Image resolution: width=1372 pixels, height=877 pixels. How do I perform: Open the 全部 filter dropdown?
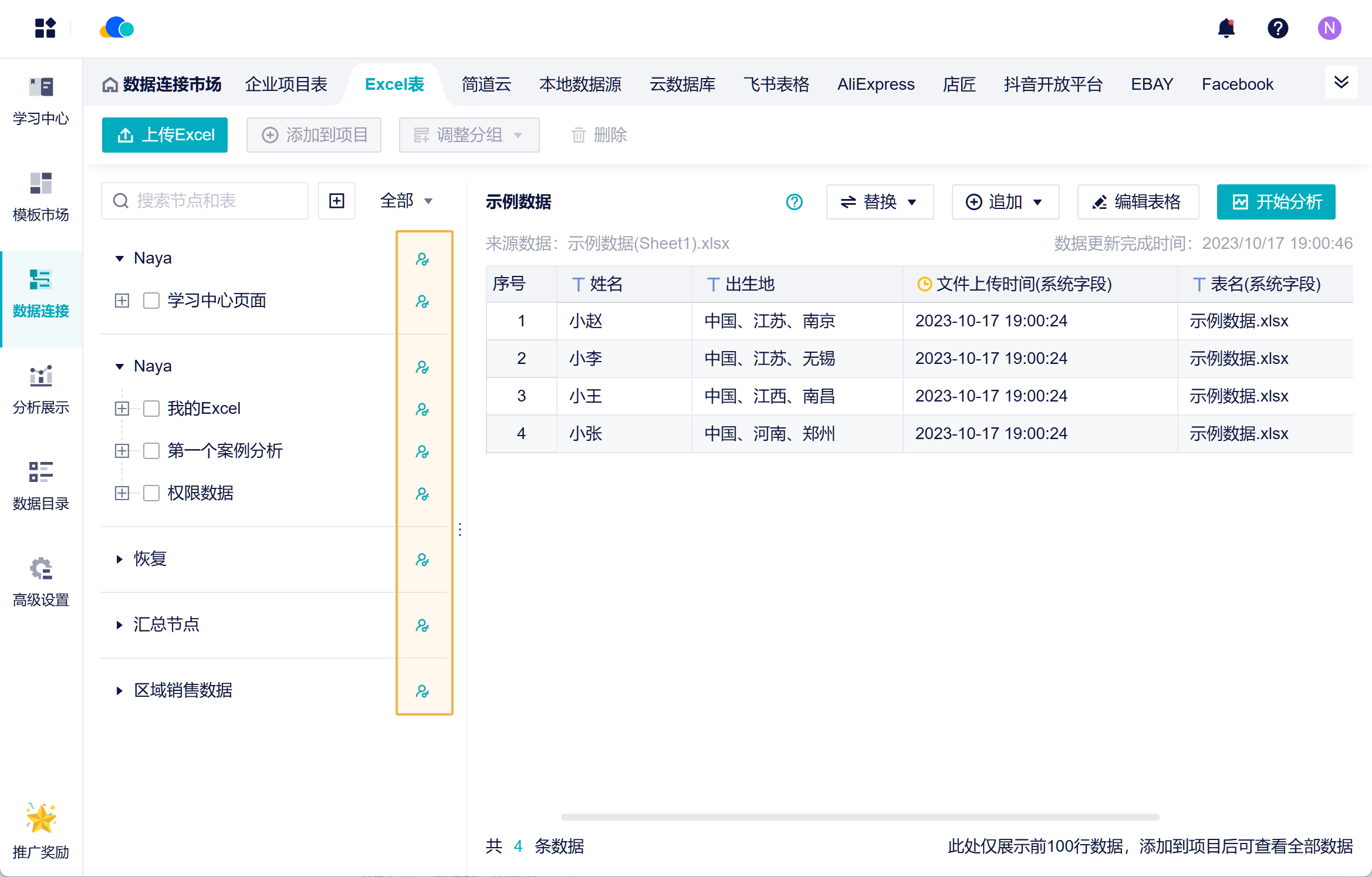[x=407, y=201]
